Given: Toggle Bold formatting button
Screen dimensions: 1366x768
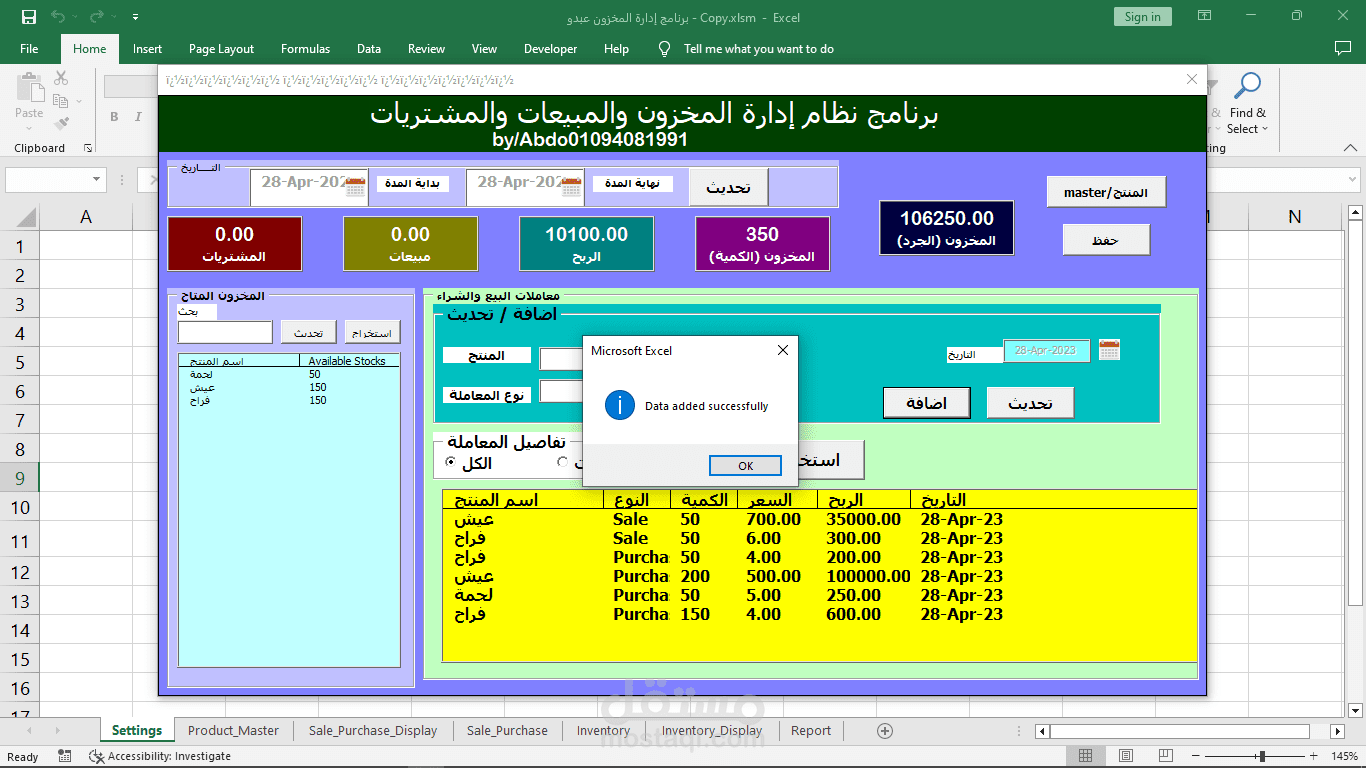Looking at the screenshot, I should tap(114, 117).
